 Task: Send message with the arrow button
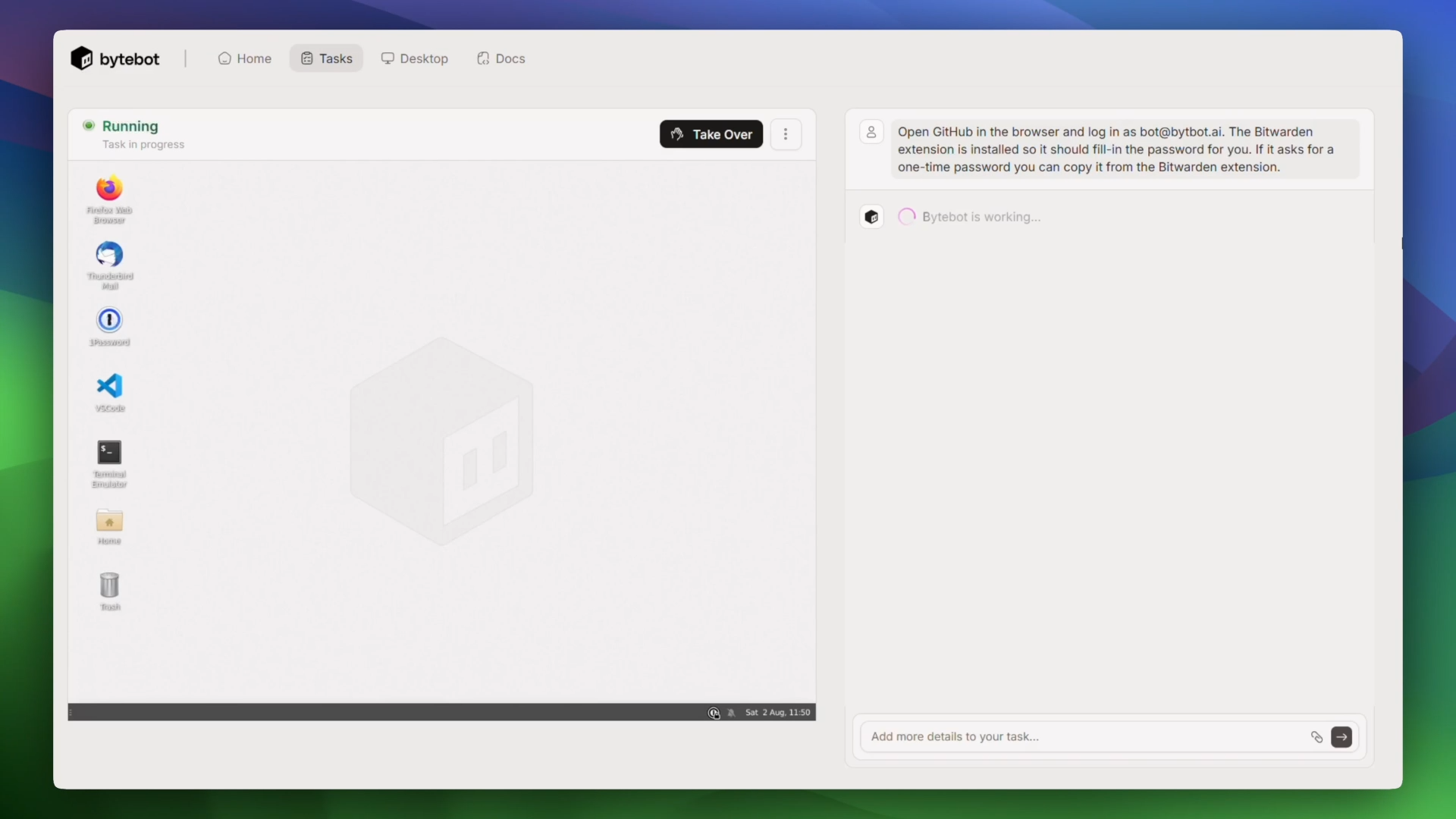pos(1341,737)
